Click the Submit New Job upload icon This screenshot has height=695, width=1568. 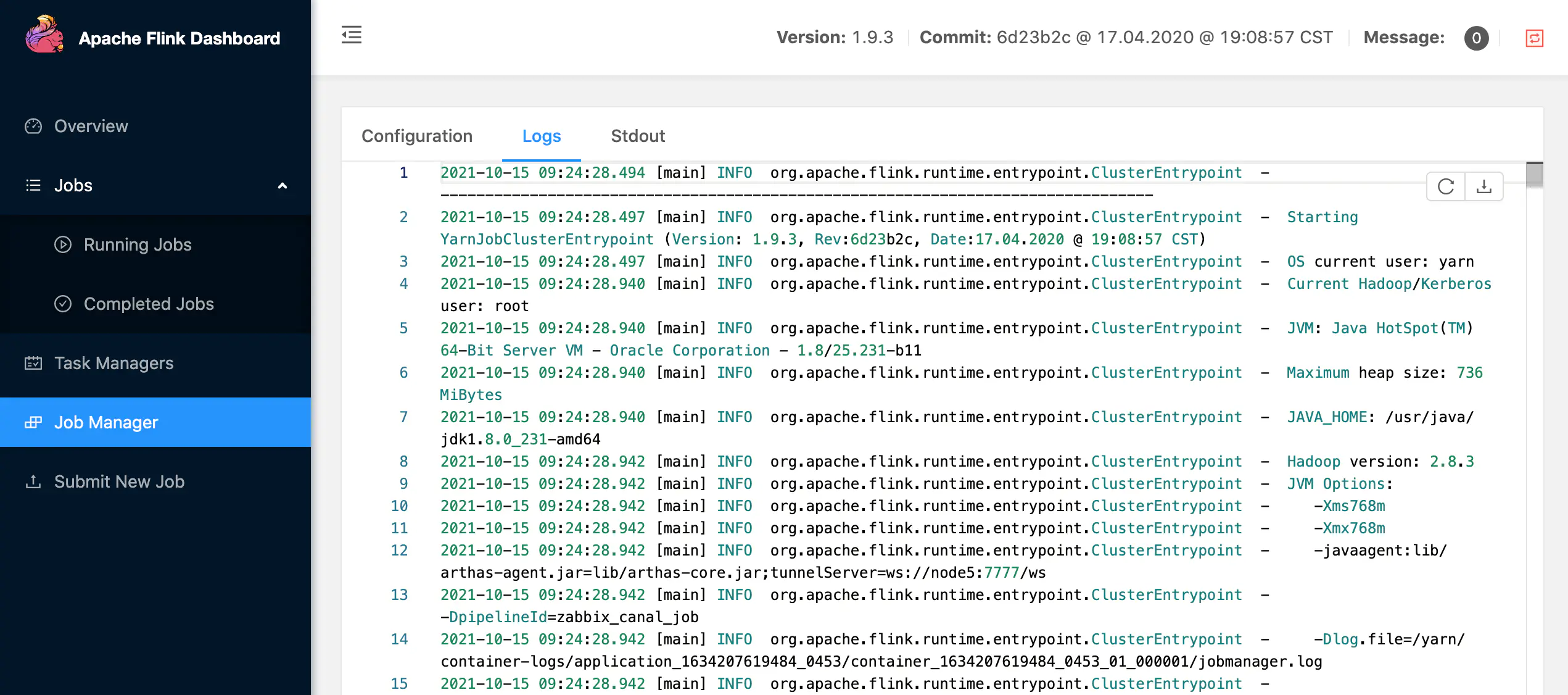click(33, 481)
